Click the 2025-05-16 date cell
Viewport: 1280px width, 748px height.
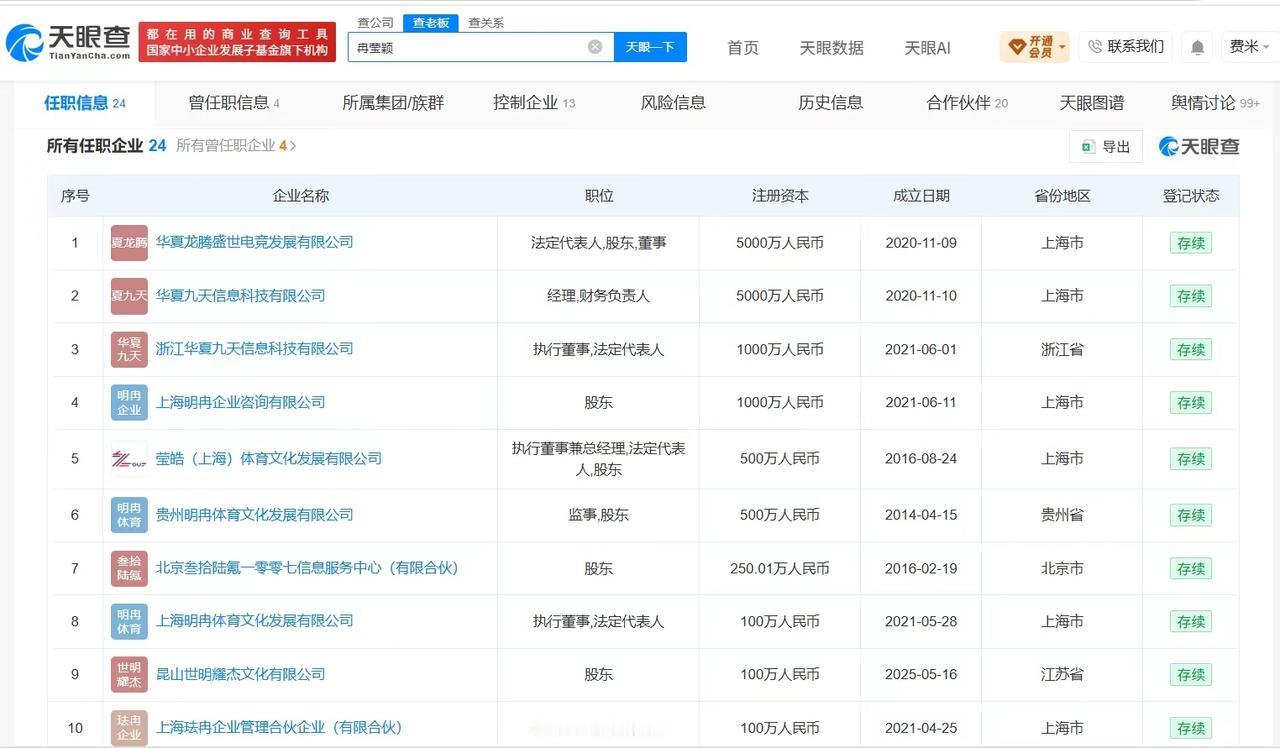coord(921,675)
